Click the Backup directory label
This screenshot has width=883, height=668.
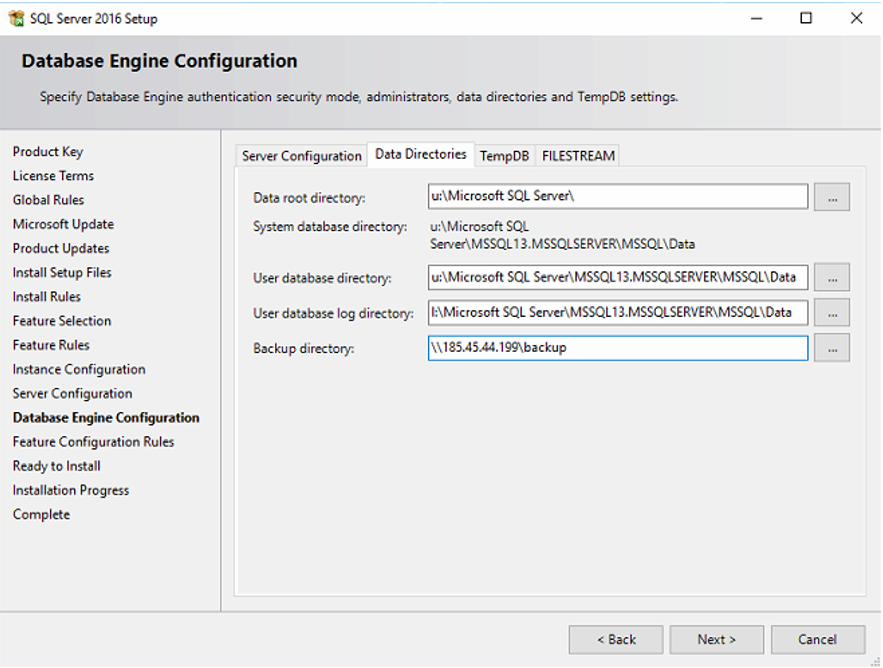click(x=304, y=349)
